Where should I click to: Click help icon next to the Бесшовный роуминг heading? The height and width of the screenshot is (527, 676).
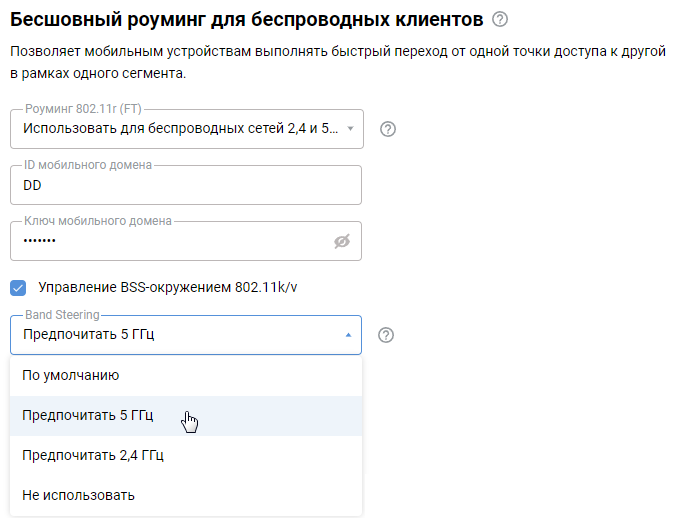(500, 19)
